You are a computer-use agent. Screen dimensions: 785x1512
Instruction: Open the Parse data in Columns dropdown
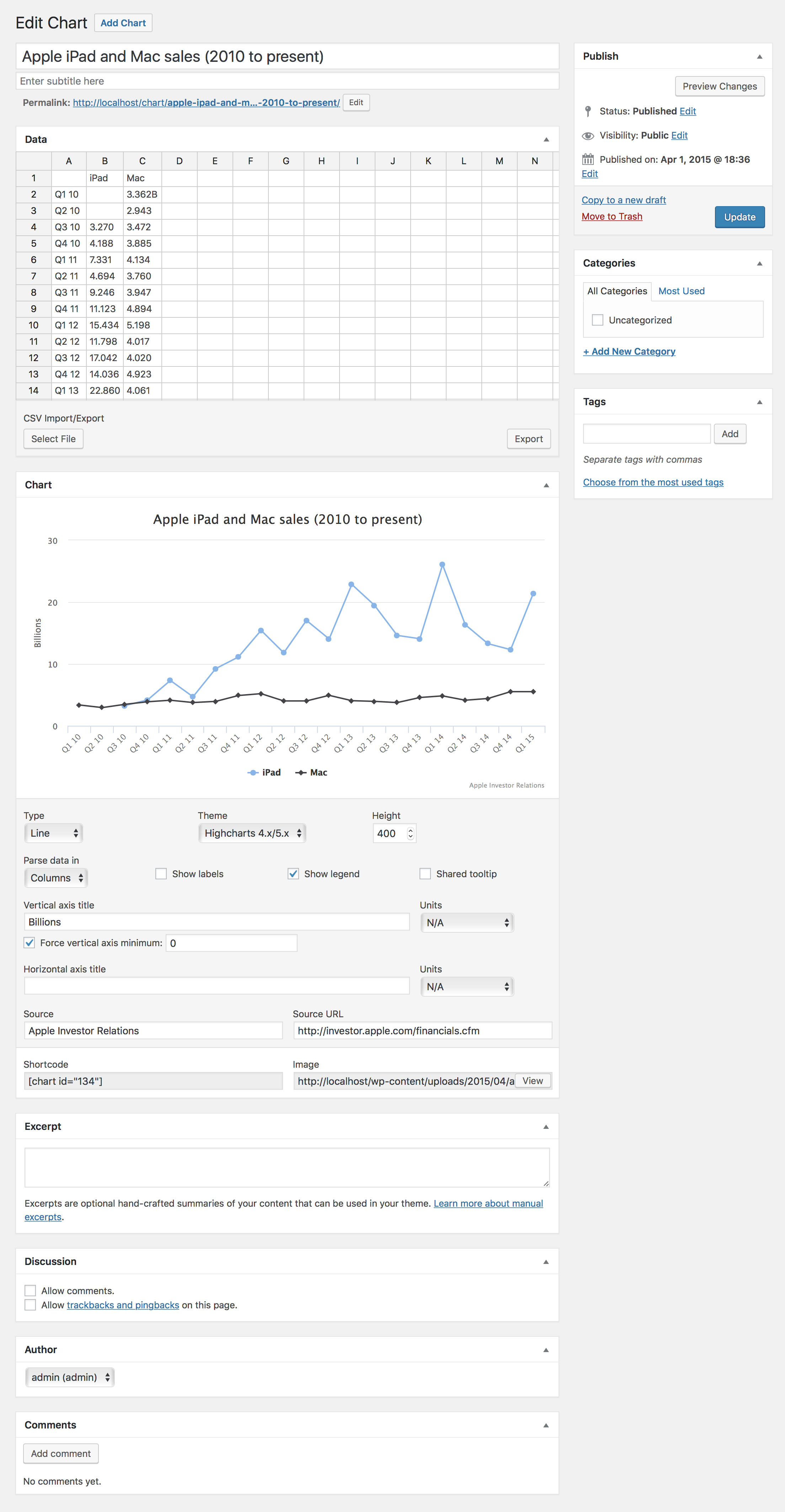[56, 878]
